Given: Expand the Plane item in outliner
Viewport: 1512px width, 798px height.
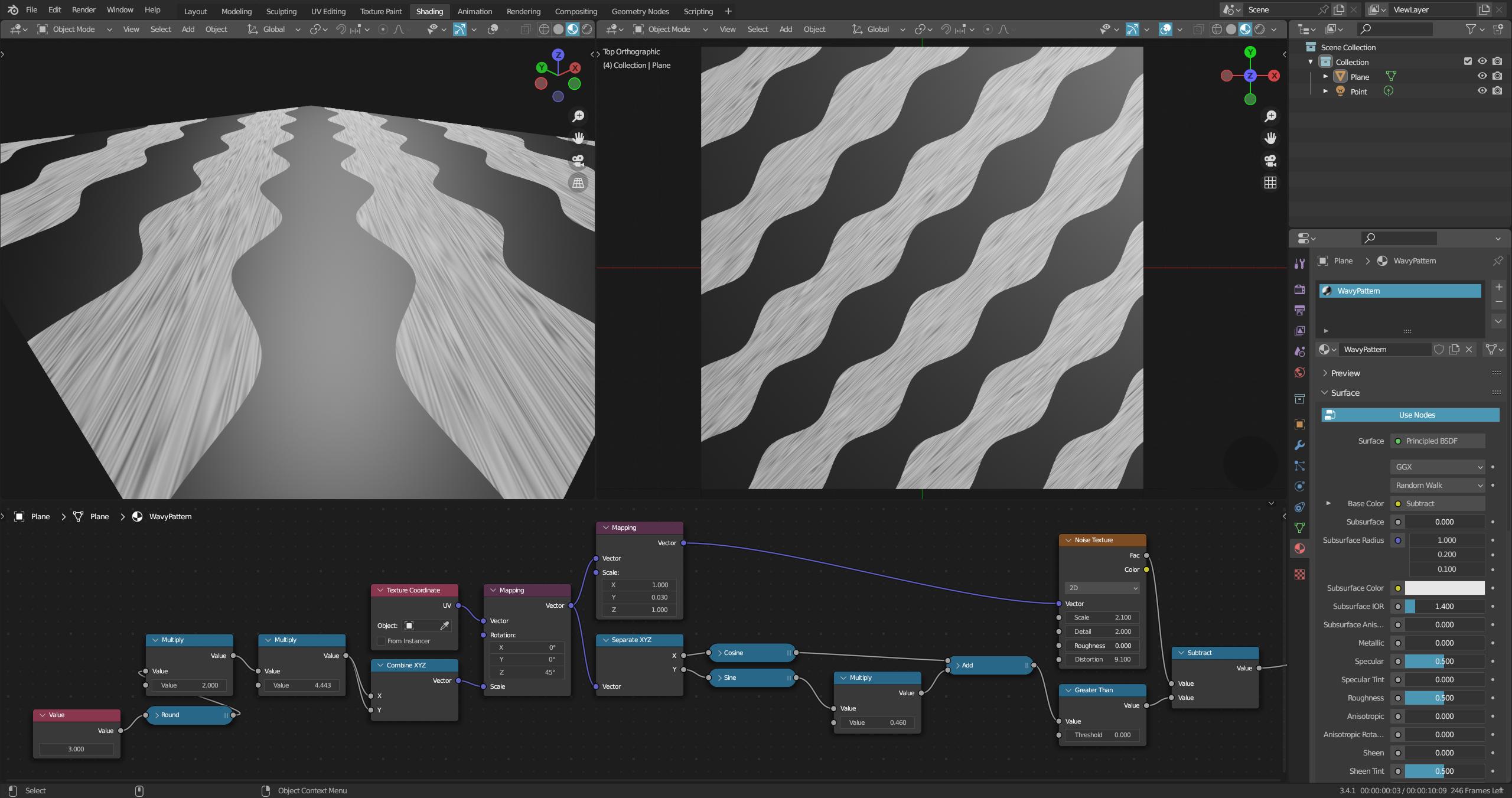Looking at the screenshot, I should pos(1325,76).
